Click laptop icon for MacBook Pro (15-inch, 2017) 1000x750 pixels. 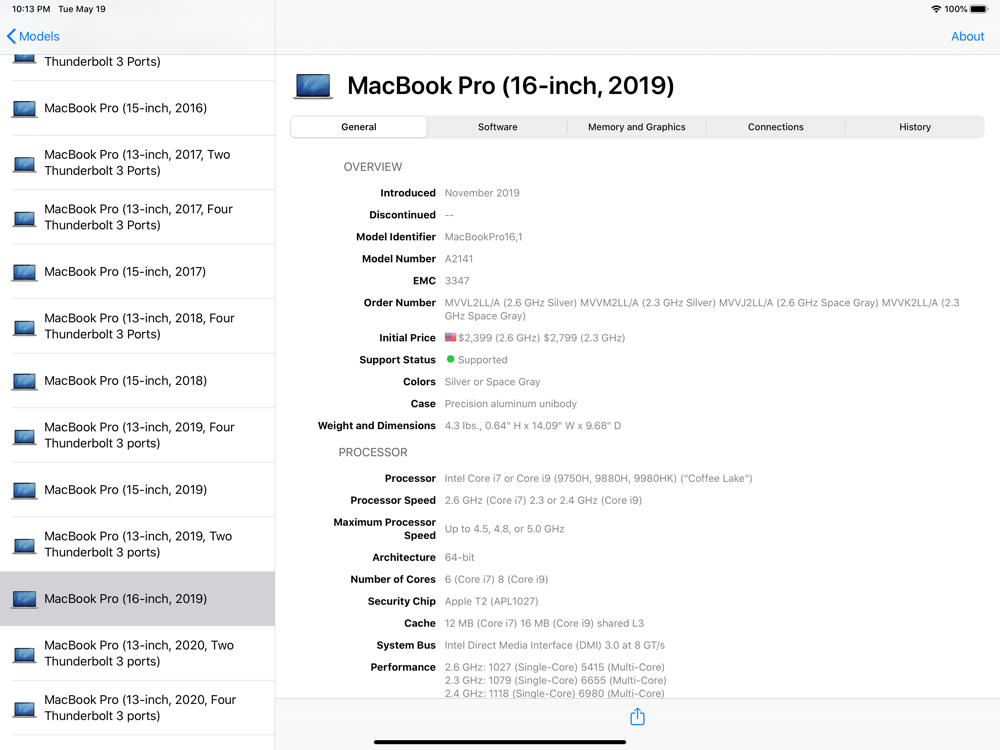click(x=25, y=272)
